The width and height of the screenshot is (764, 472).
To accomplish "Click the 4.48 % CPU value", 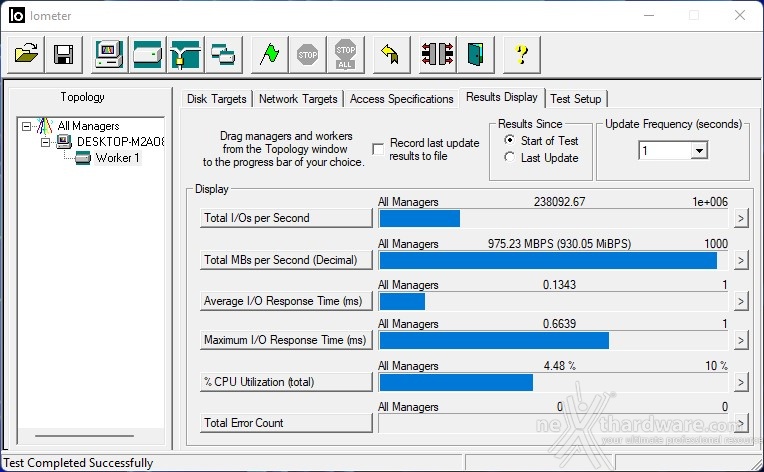I will 559,365.
